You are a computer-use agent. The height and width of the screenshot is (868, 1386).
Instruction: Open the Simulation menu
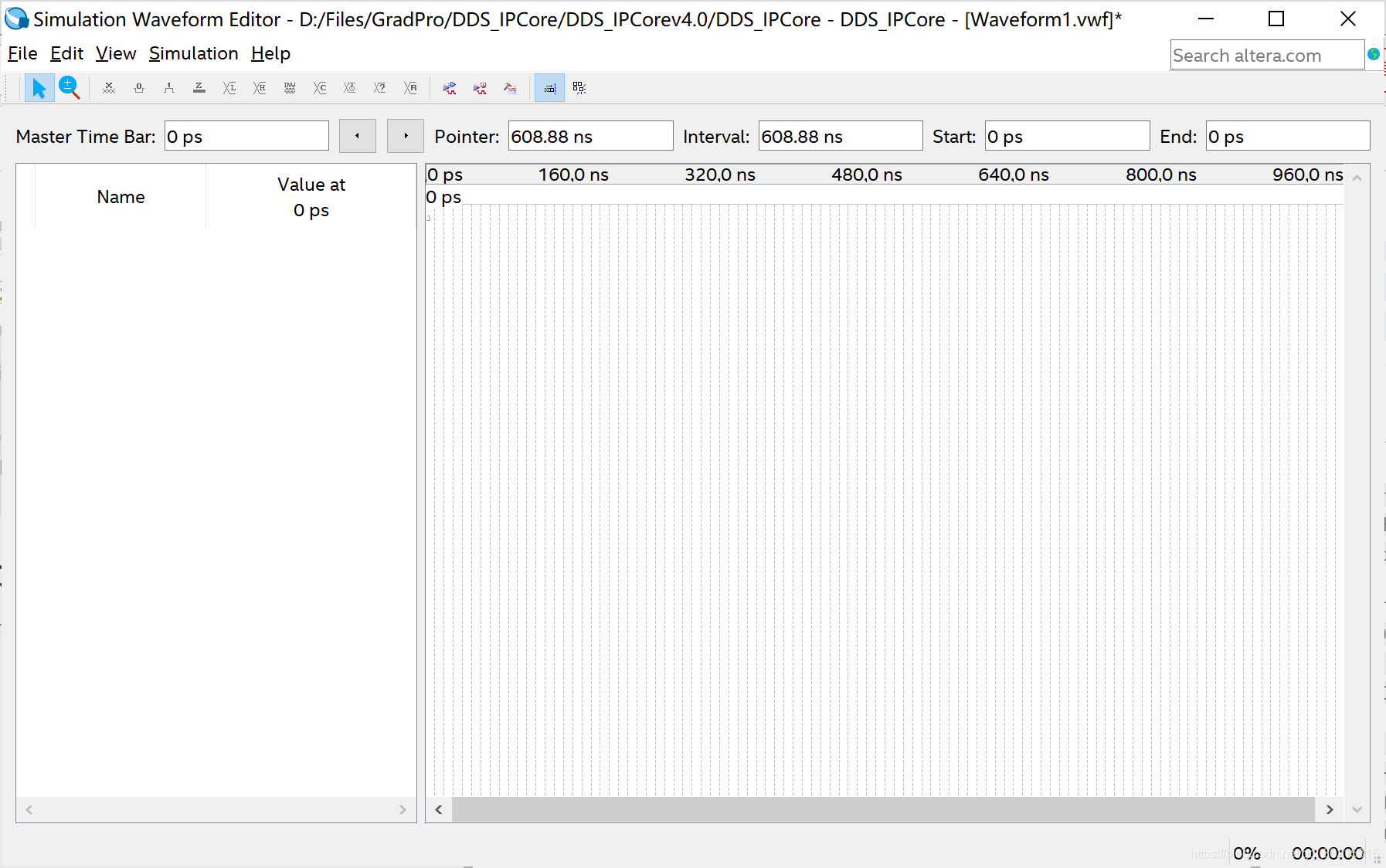click(193, 53)
